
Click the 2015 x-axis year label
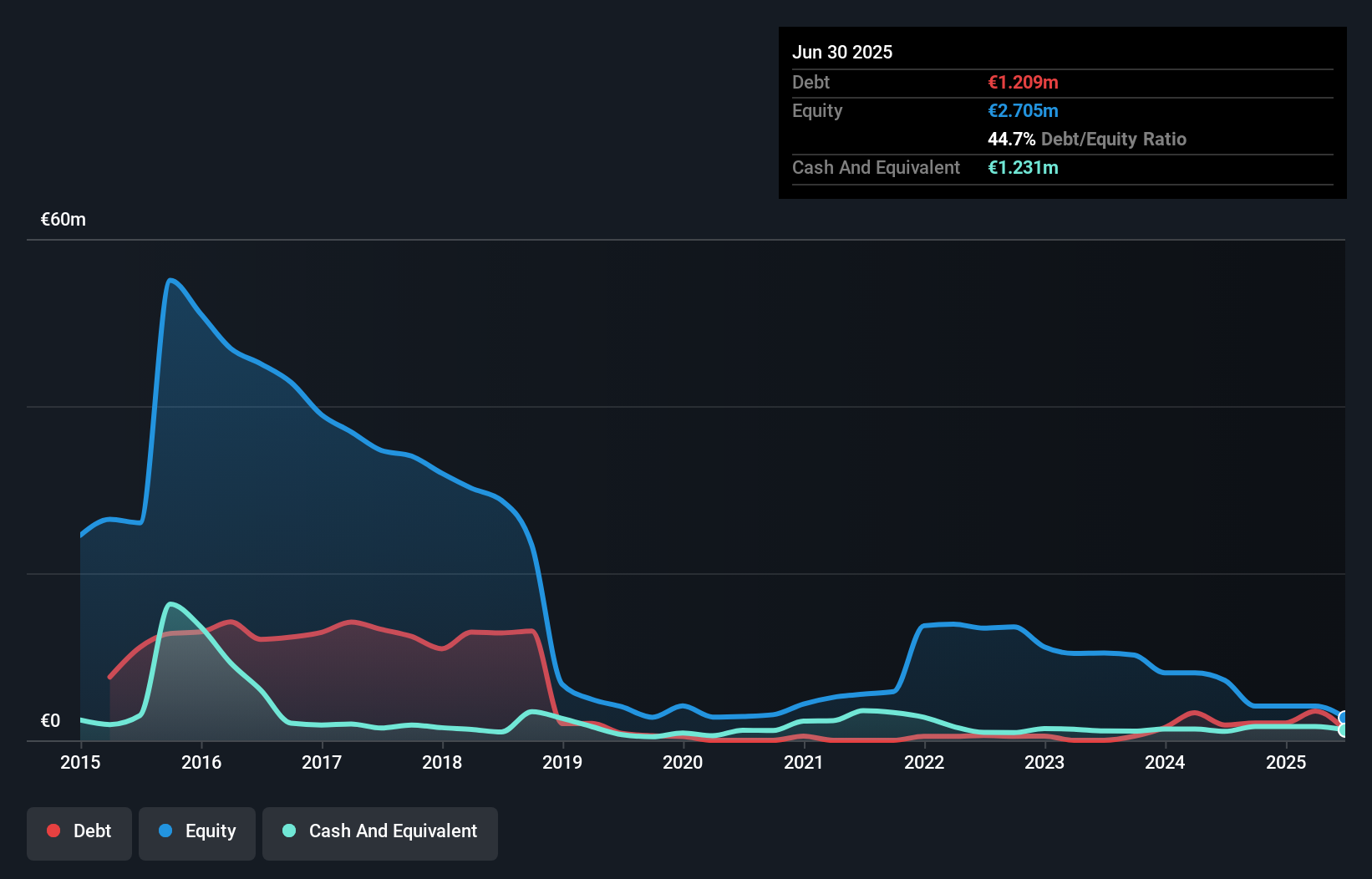[80, 762]
